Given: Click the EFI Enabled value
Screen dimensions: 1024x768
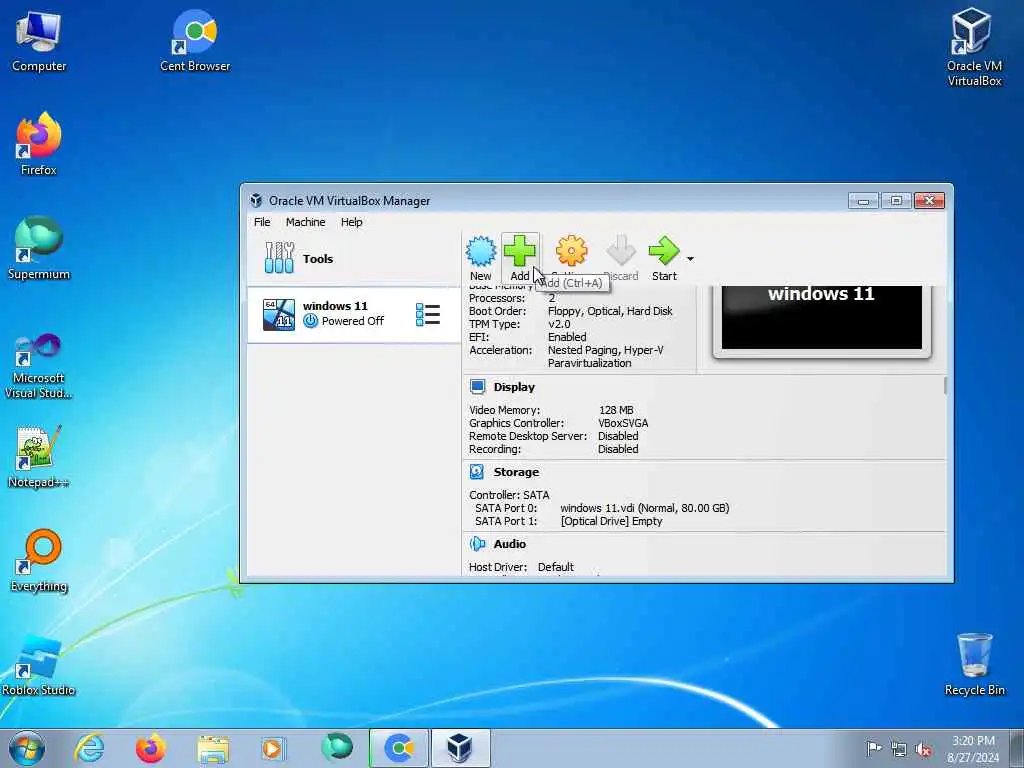Looking at the screenshot, I should 567,337.
